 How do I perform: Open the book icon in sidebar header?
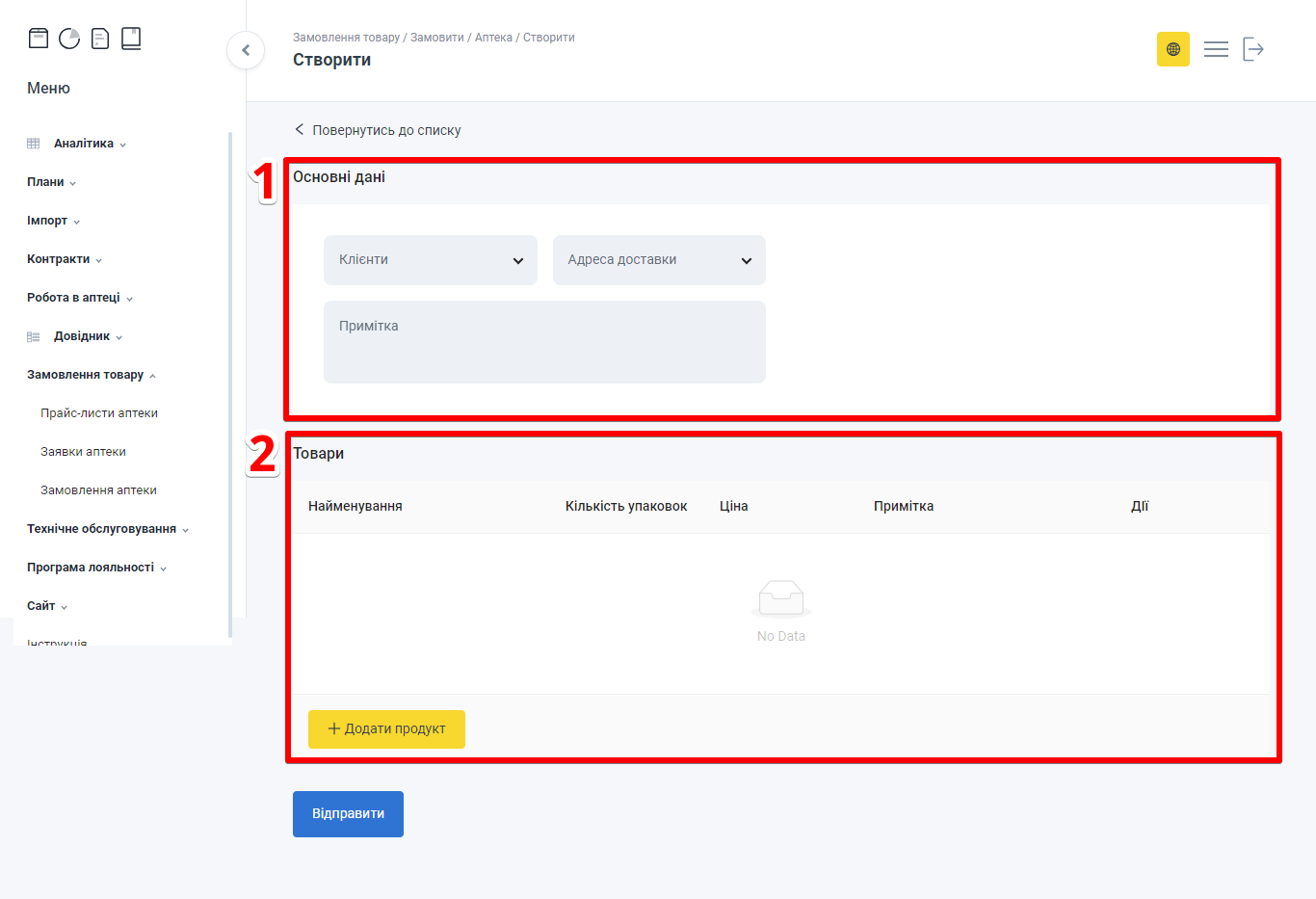pyautogui.click(x=131, y=39)
